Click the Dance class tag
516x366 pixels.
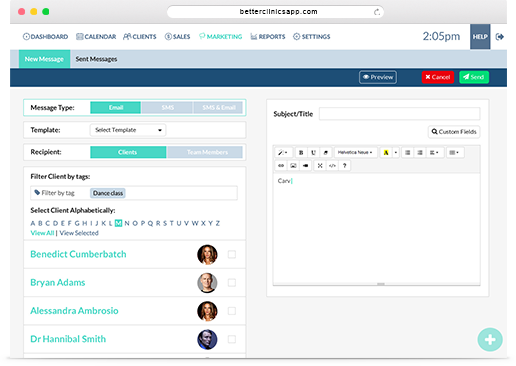click(108, 193)
